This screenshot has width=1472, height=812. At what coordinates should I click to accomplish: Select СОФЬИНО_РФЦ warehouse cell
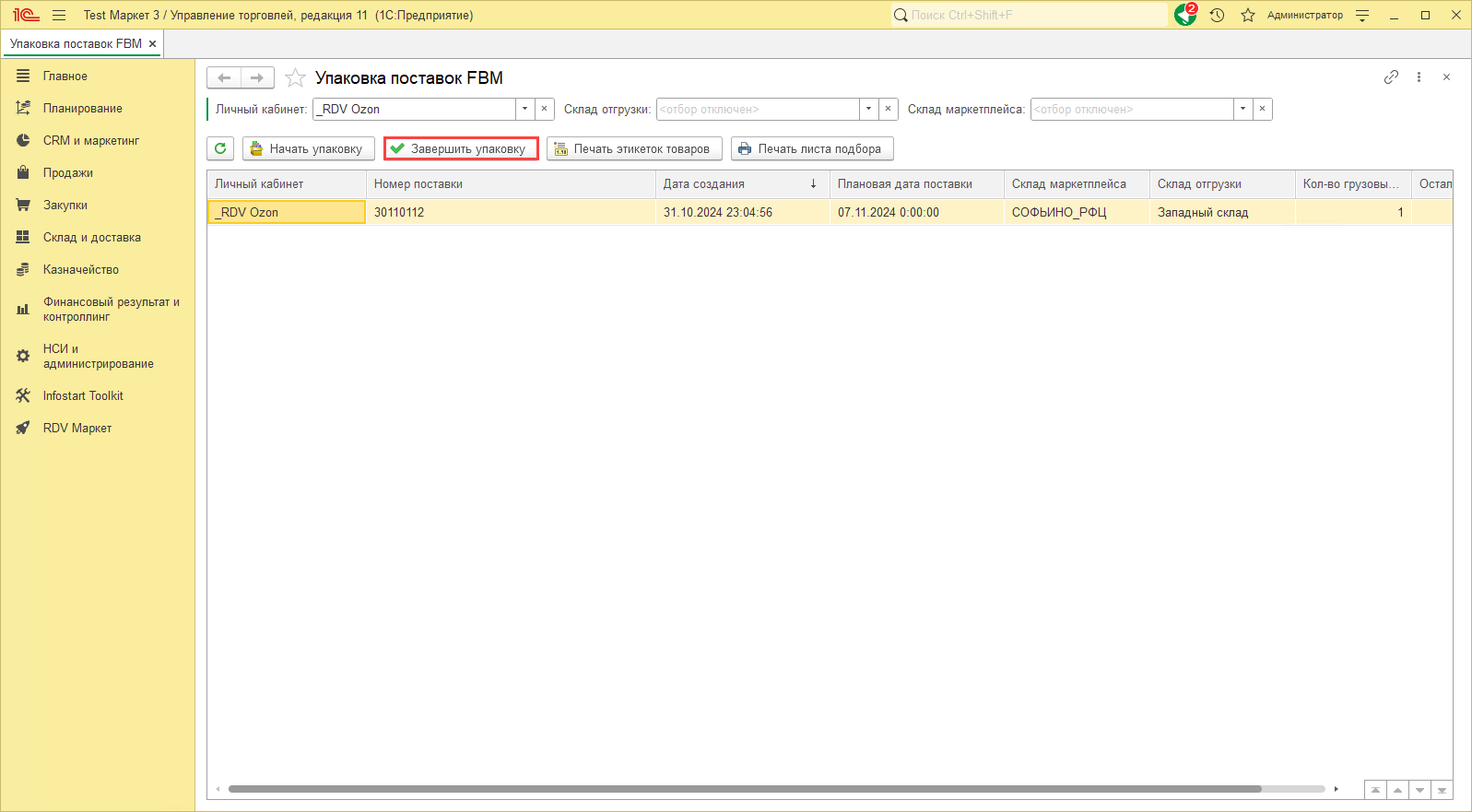[1077, 212]
